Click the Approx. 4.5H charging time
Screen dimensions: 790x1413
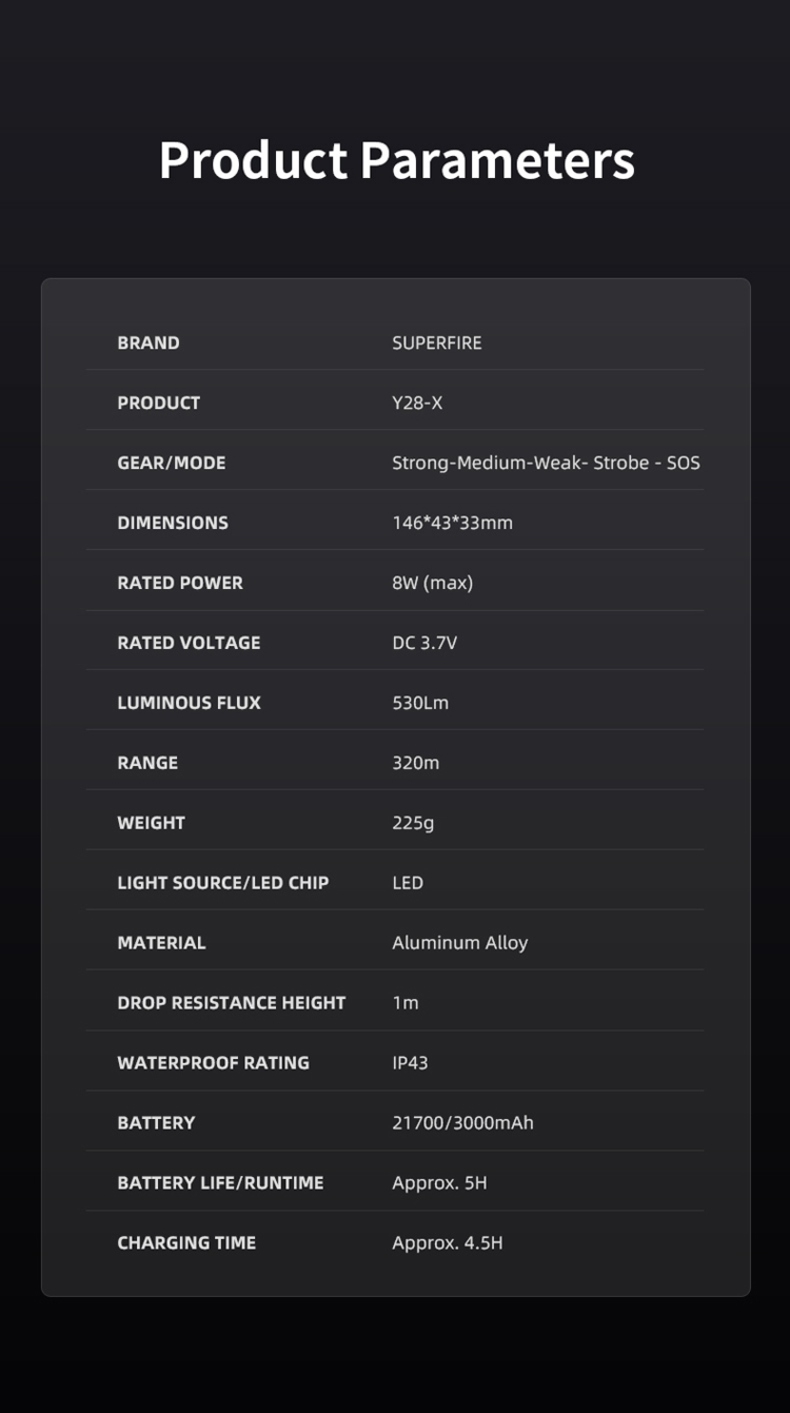click(447, 1243)
